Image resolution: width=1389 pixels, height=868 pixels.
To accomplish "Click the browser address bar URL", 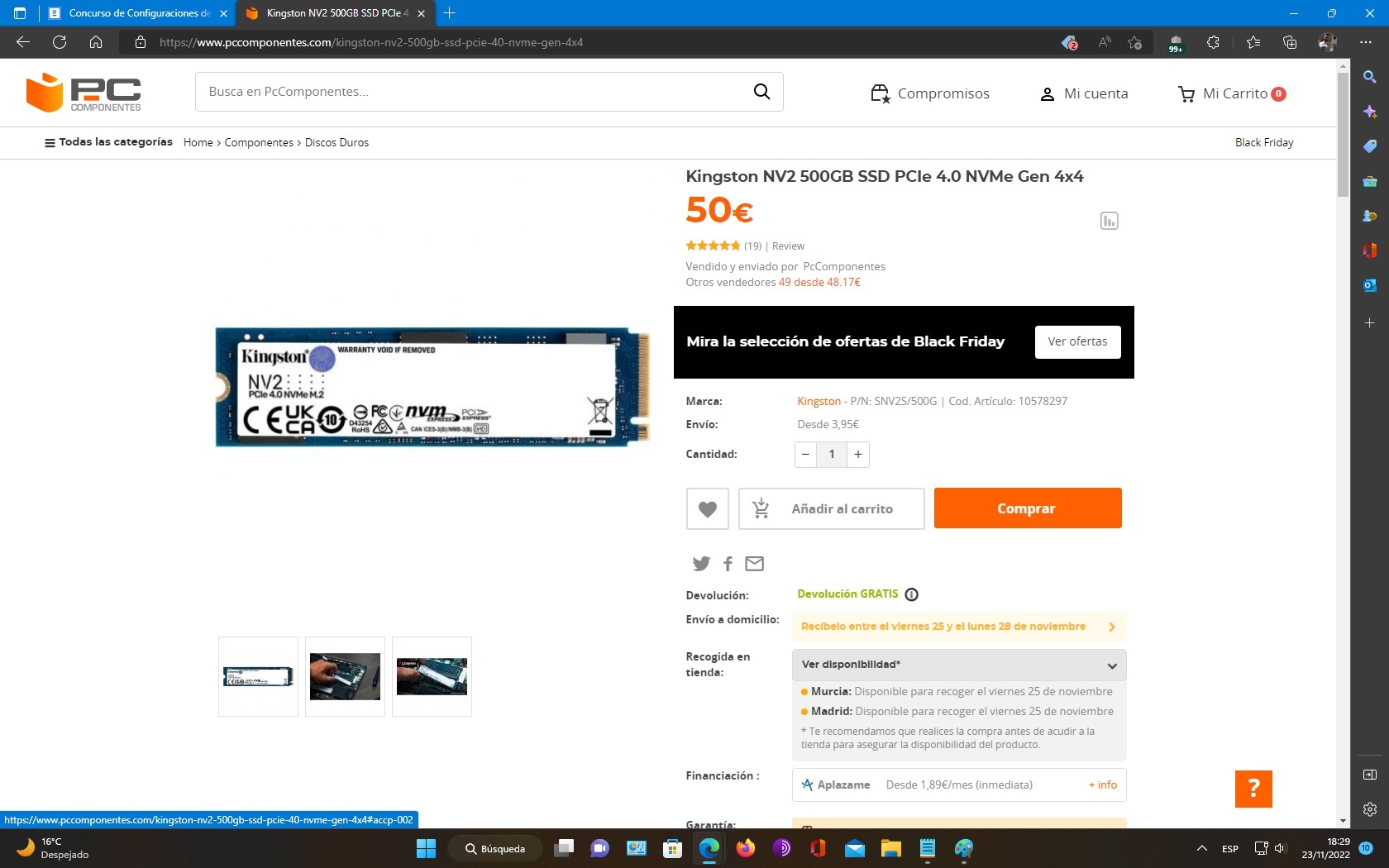I will click(x=371, y=42).
